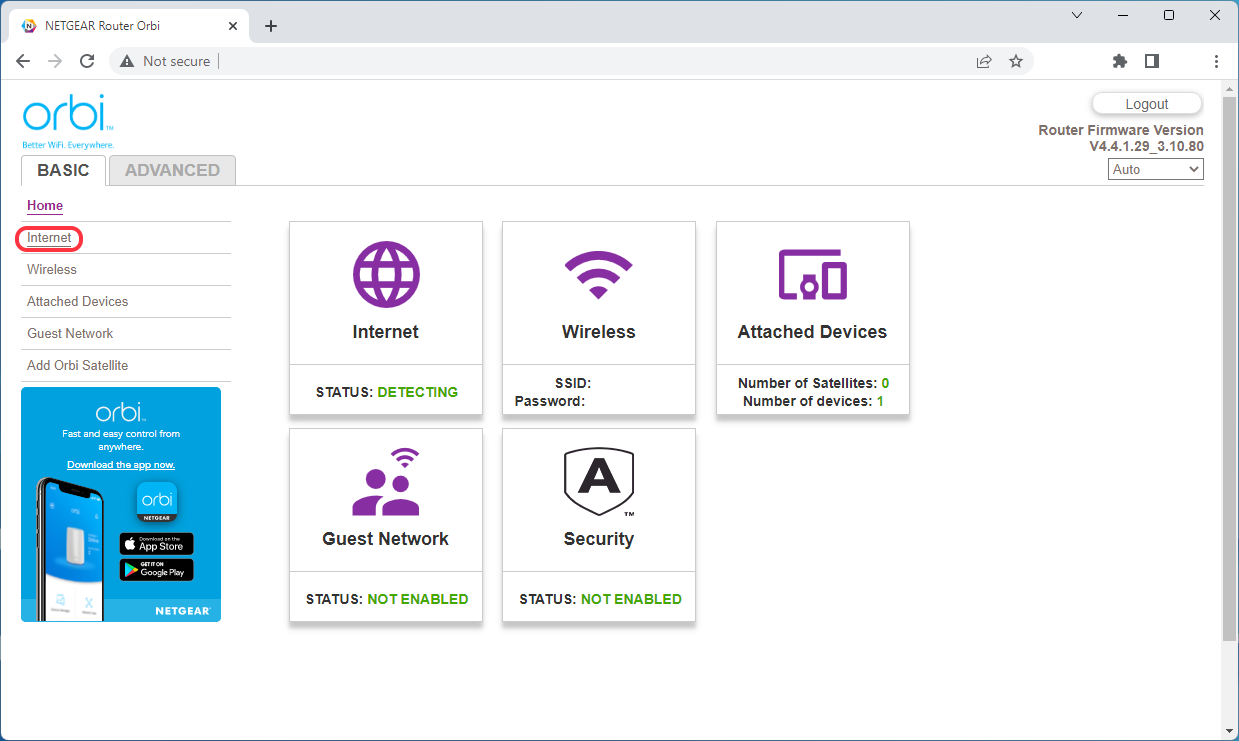This screenshot has height=741, width=1239.
Task: Click the Security NOT ENABLED status
Action: click(x=631, y=599)
